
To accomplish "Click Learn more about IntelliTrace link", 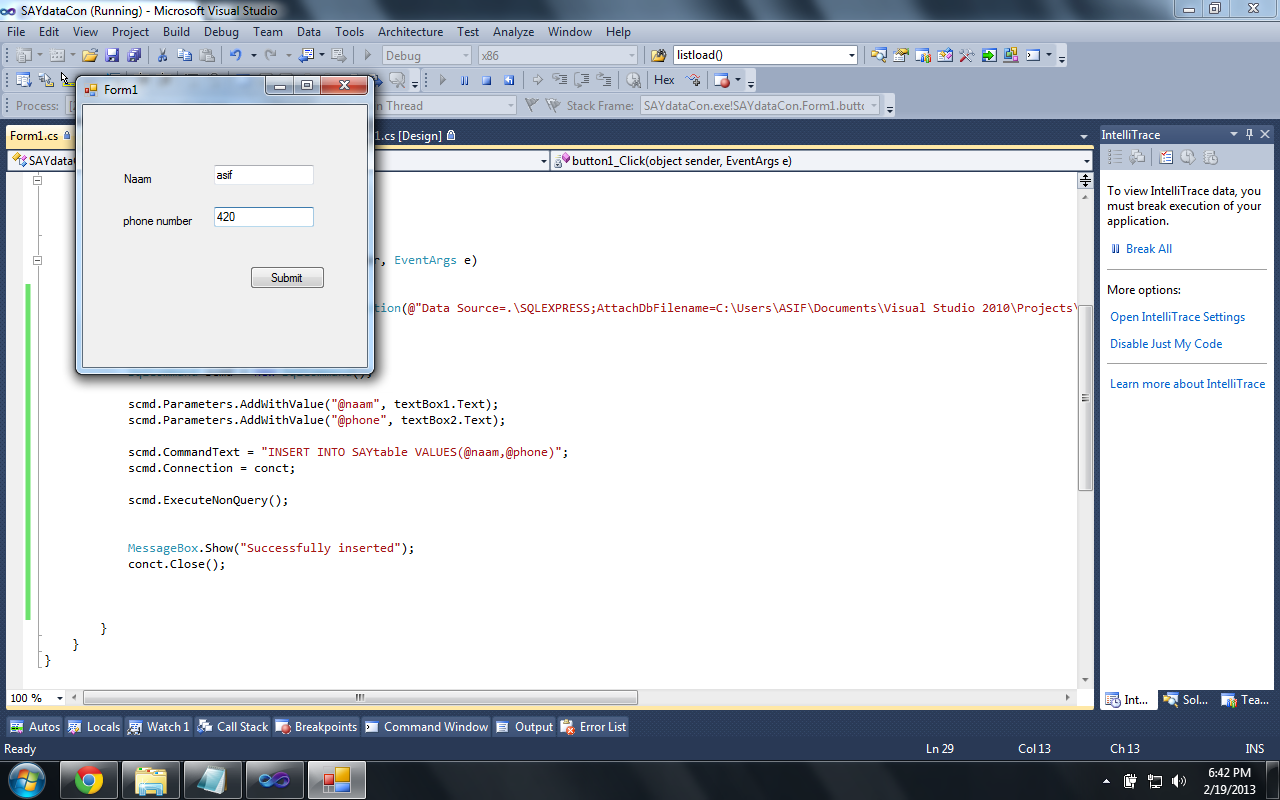I will click(x=1187, y=384).
